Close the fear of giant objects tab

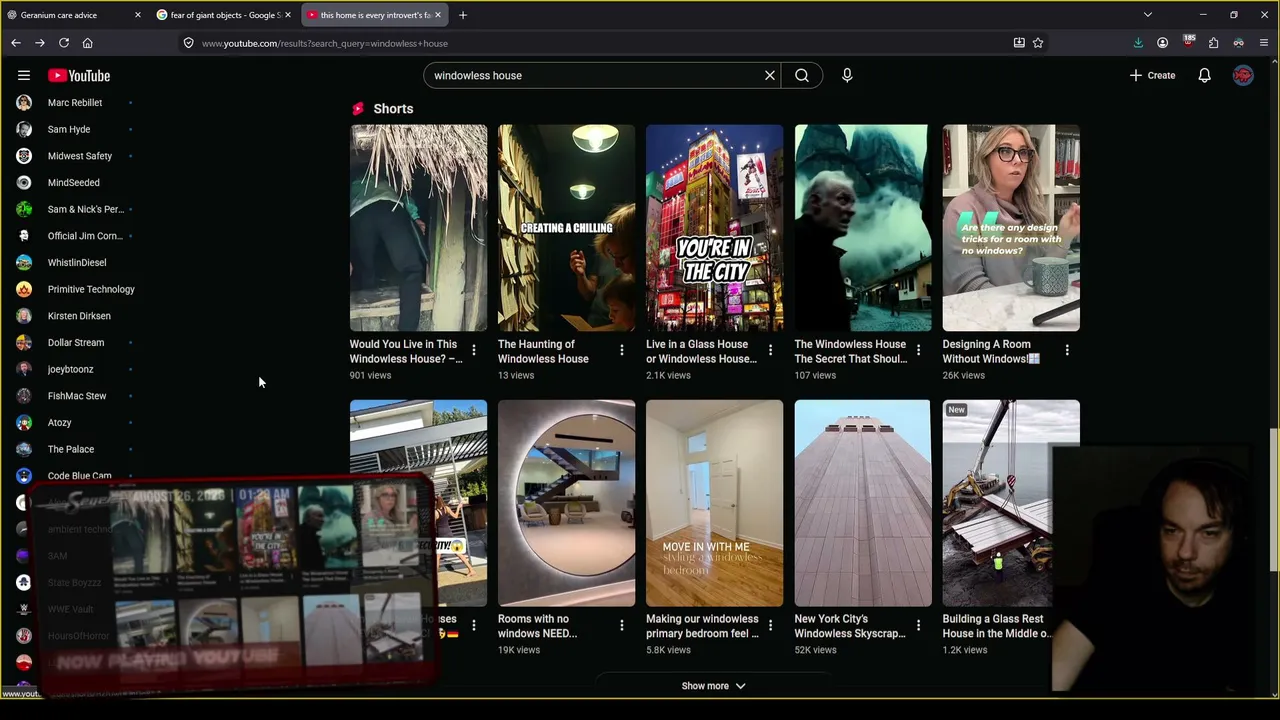288,15
